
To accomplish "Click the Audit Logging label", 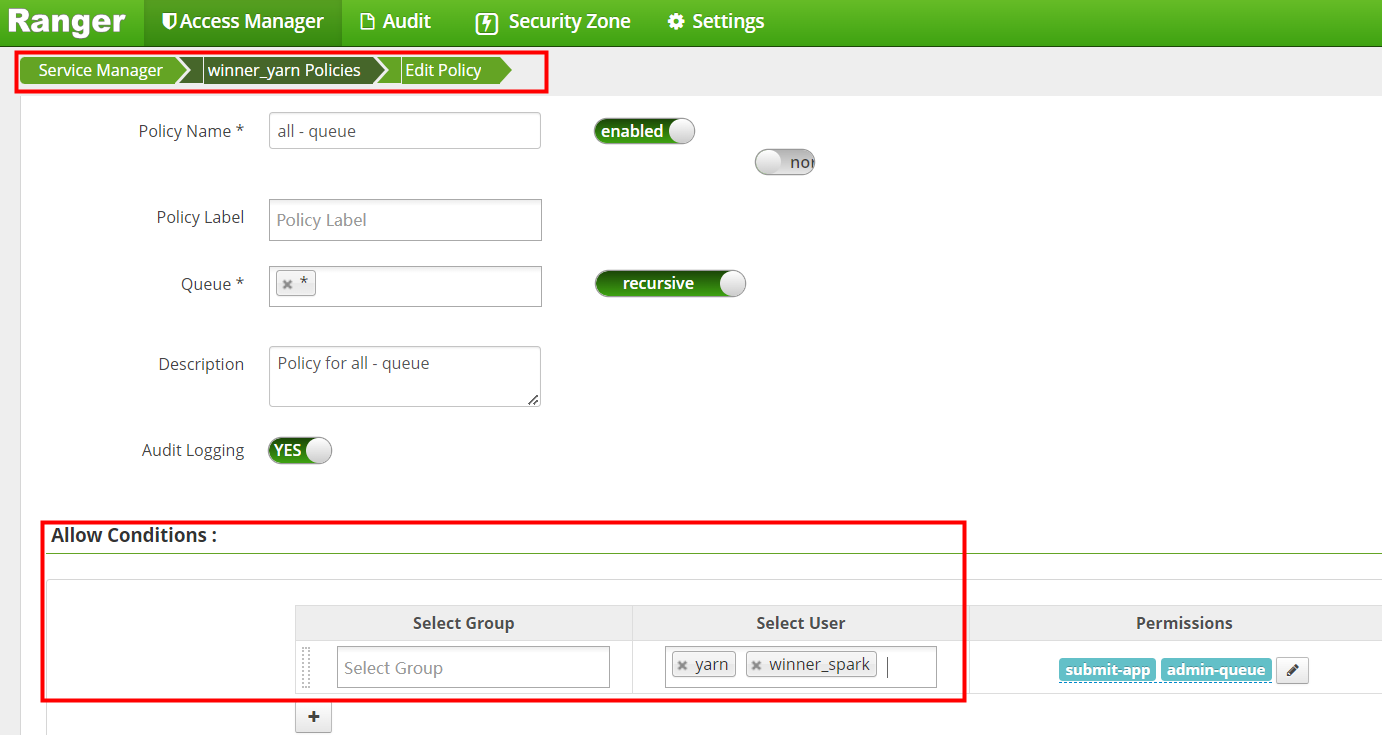I will pyautogui.click(x=193, y=450).
